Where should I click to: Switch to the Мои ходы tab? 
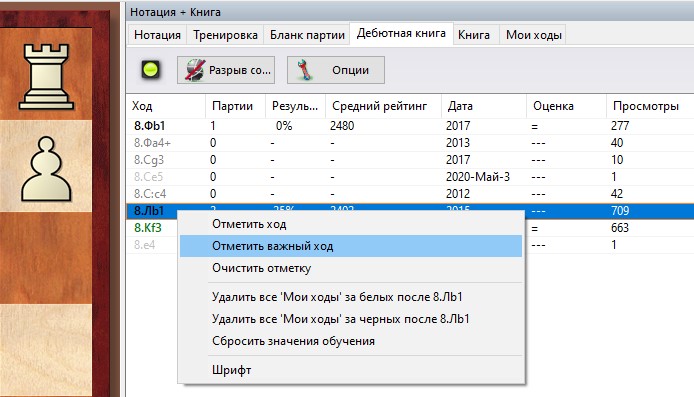(x=534, y=35)
